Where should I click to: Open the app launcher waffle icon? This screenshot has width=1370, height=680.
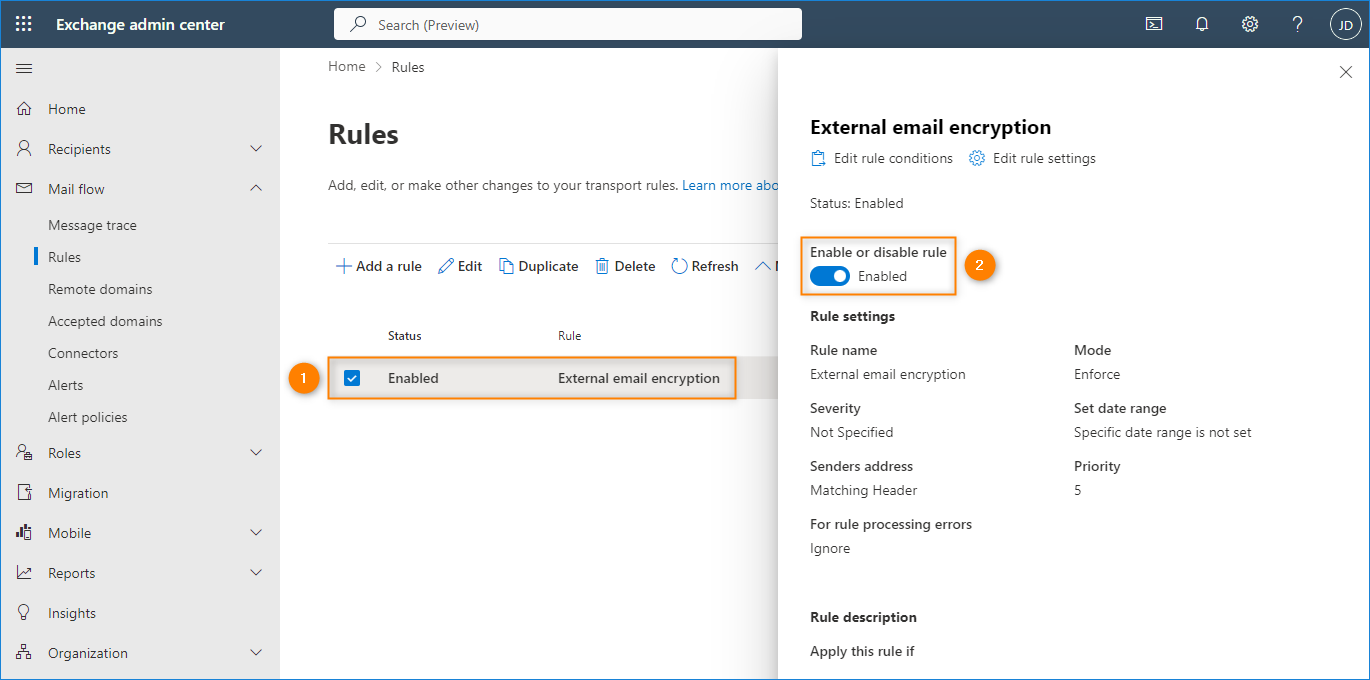(24, 24)
